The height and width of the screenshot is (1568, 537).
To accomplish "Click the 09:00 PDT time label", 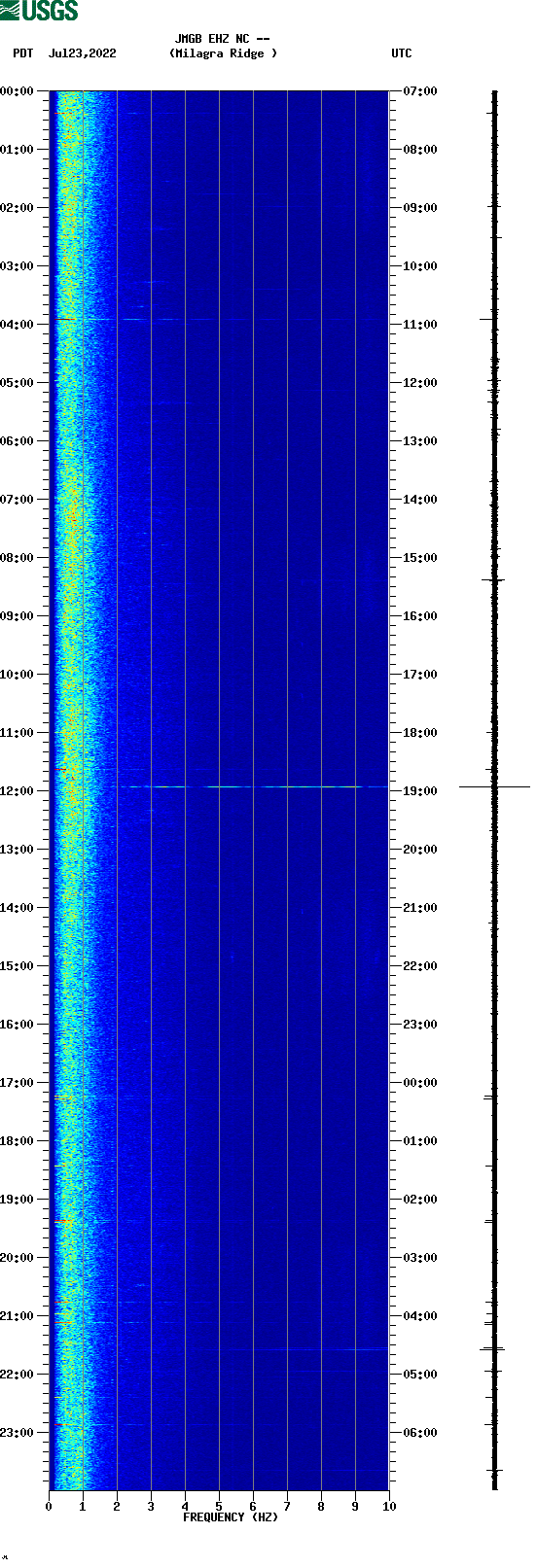I will [18, 616].
